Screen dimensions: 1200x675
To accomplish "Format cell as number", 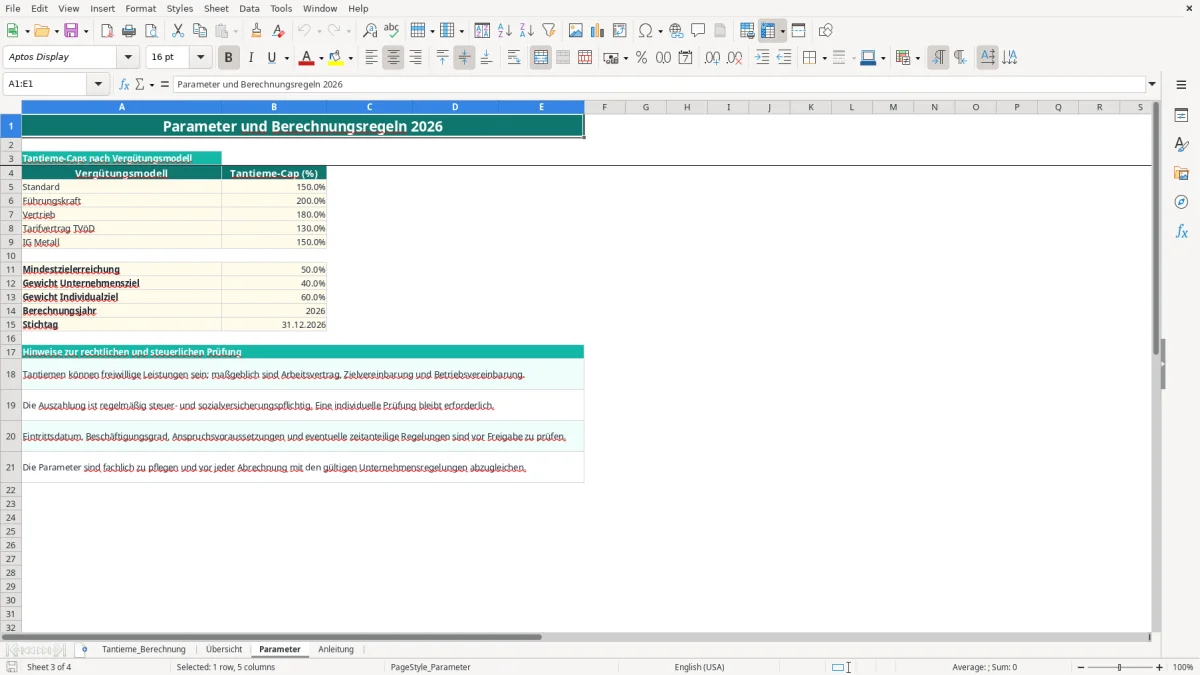I will [663, 58].
